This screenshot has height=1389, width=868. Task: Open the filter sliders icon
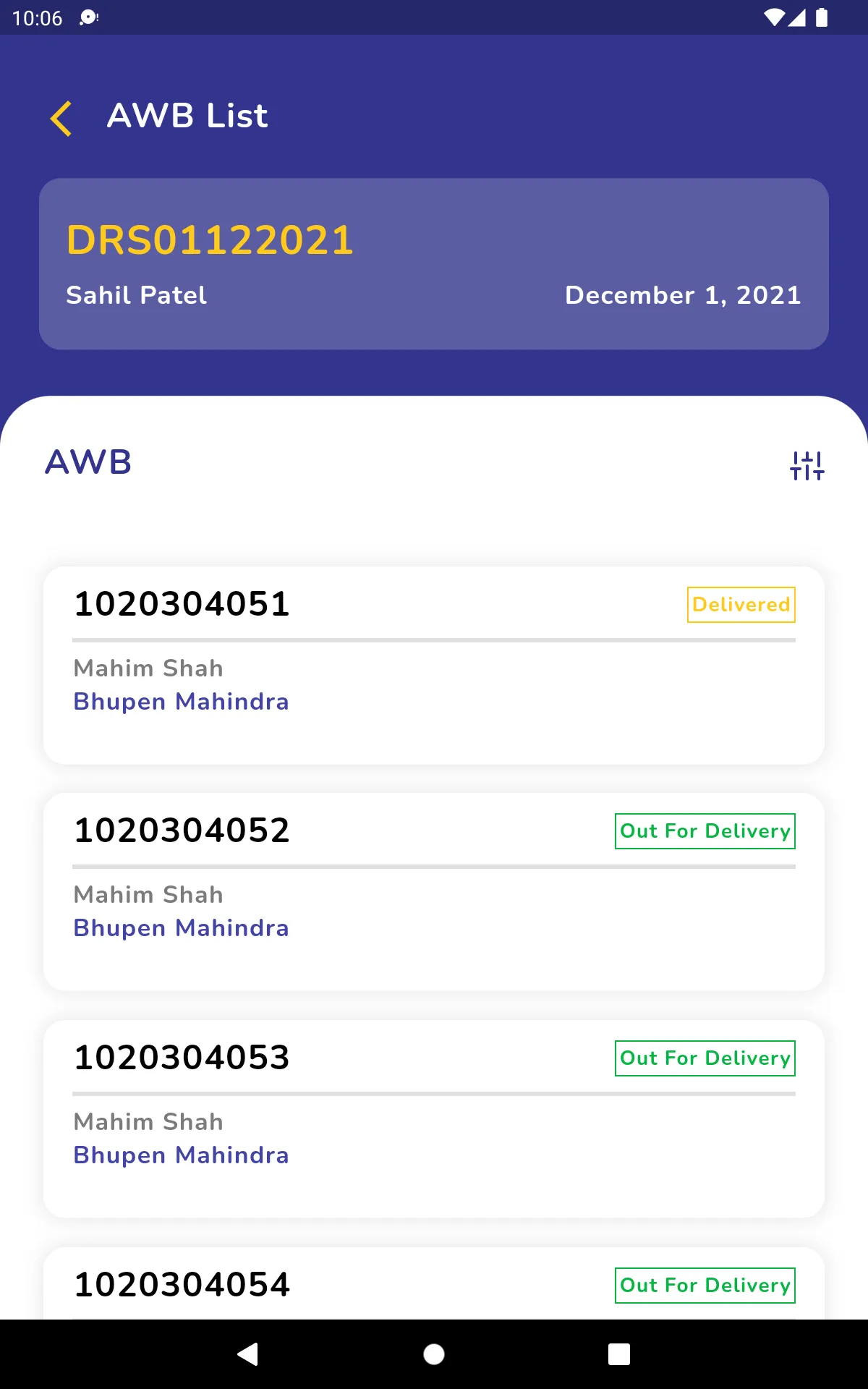(x=807, y=465)
